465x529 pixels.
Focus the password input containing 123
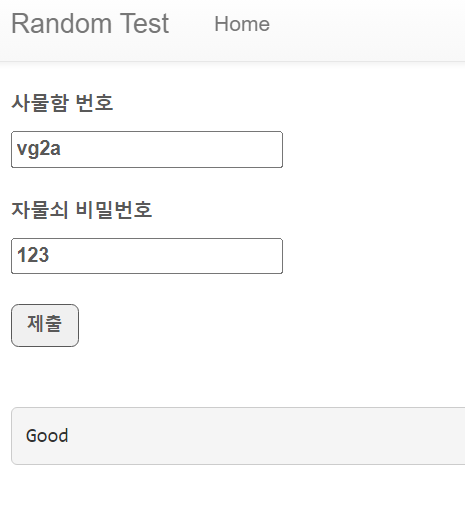pos(147,256)
